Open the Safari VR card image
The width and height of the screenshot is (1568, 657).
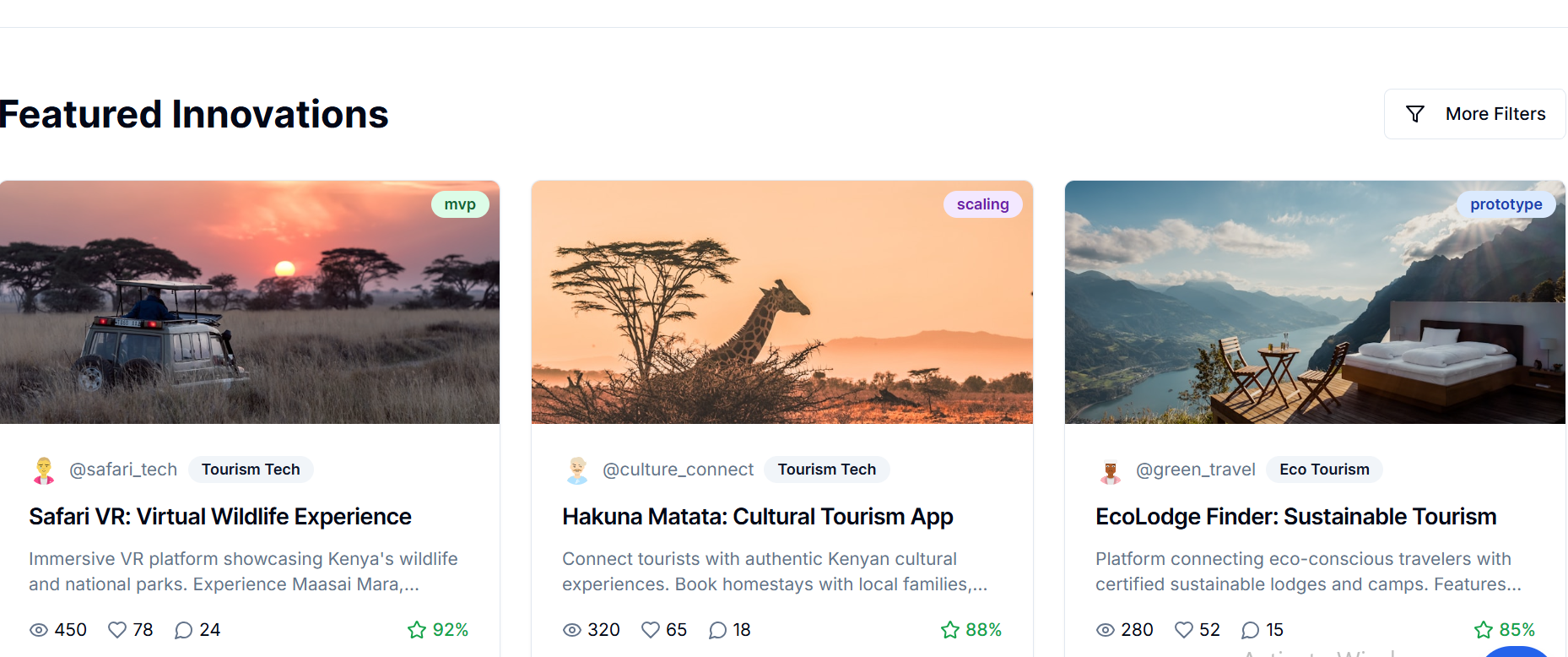250,302
